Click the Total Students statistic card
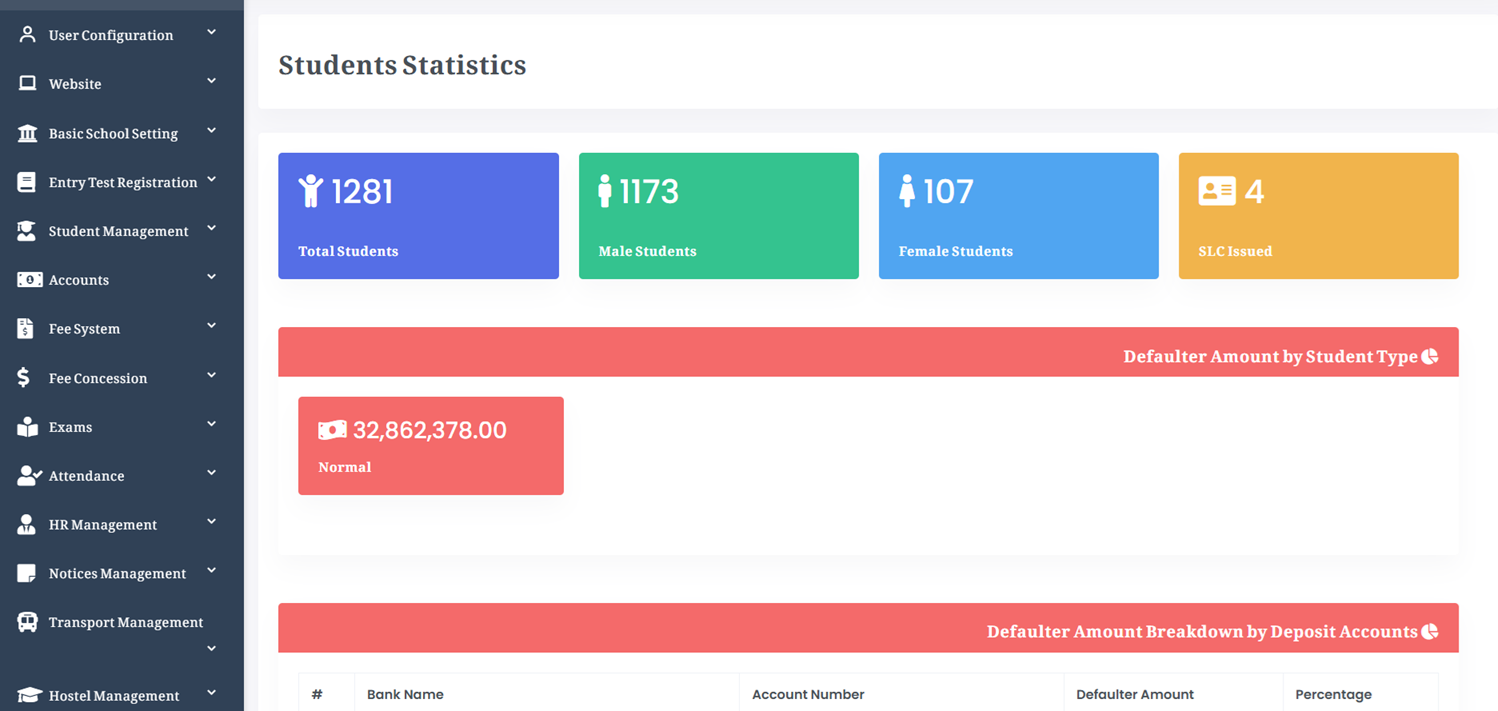The image size is (1498, 711). [x=418, y=216]
